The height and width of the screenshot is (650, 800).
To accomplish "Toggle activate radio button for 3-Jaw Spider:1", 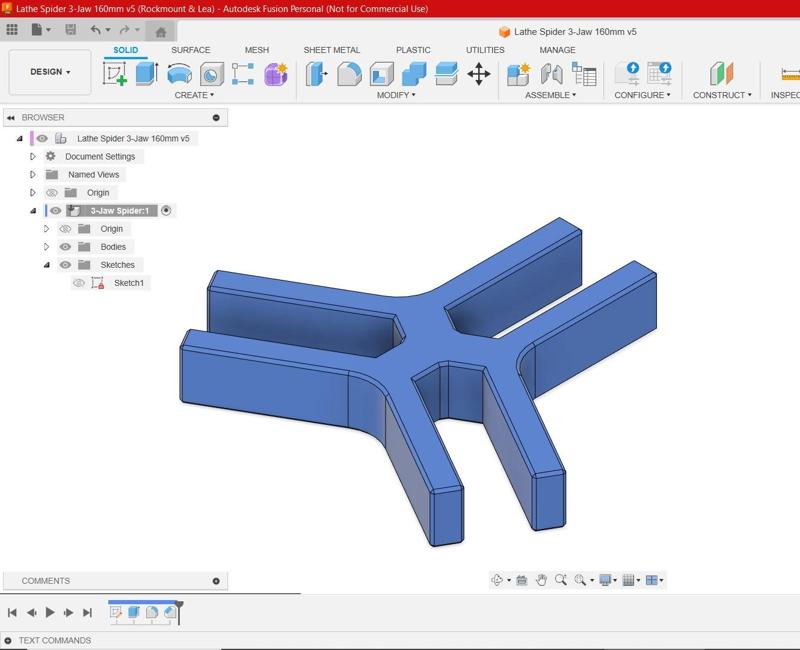I will 166,211.
